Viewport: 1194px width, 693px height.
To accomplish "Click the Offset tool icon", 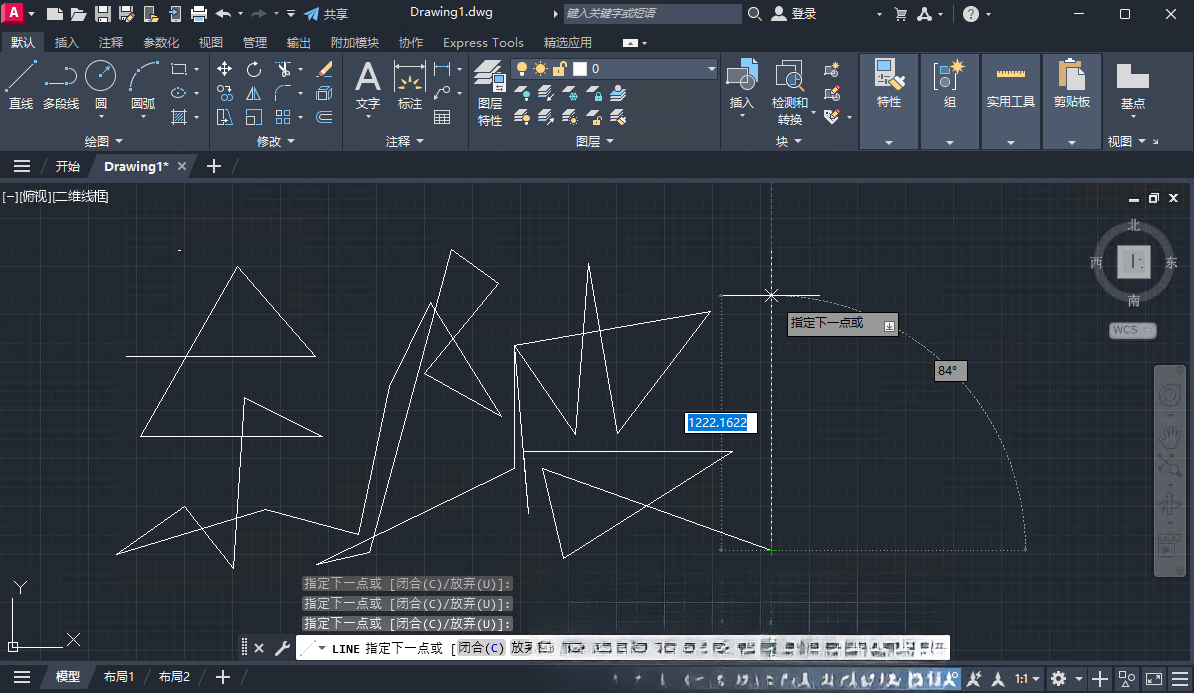I will click(x=324, y=117).
